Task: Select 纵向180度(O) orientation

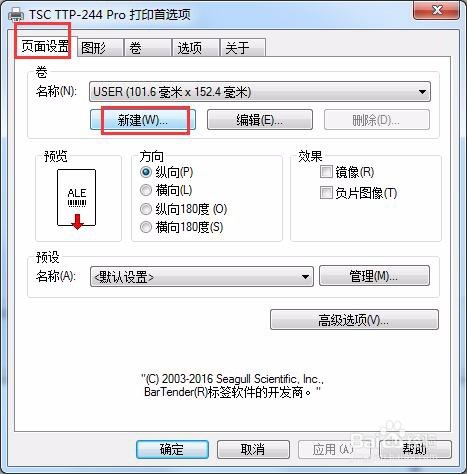Action: point(146,209)
